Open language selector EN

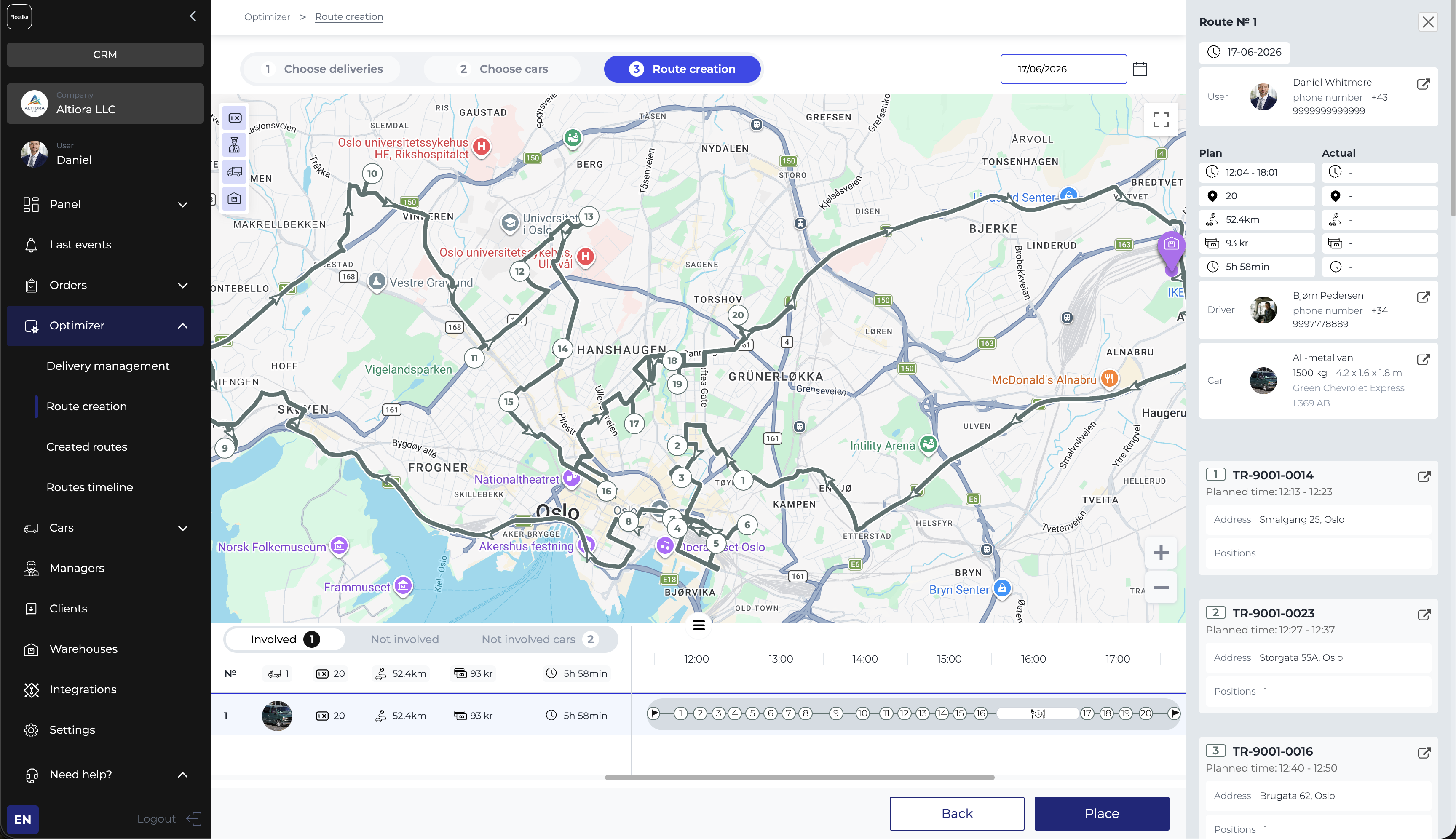coord(22,819)
